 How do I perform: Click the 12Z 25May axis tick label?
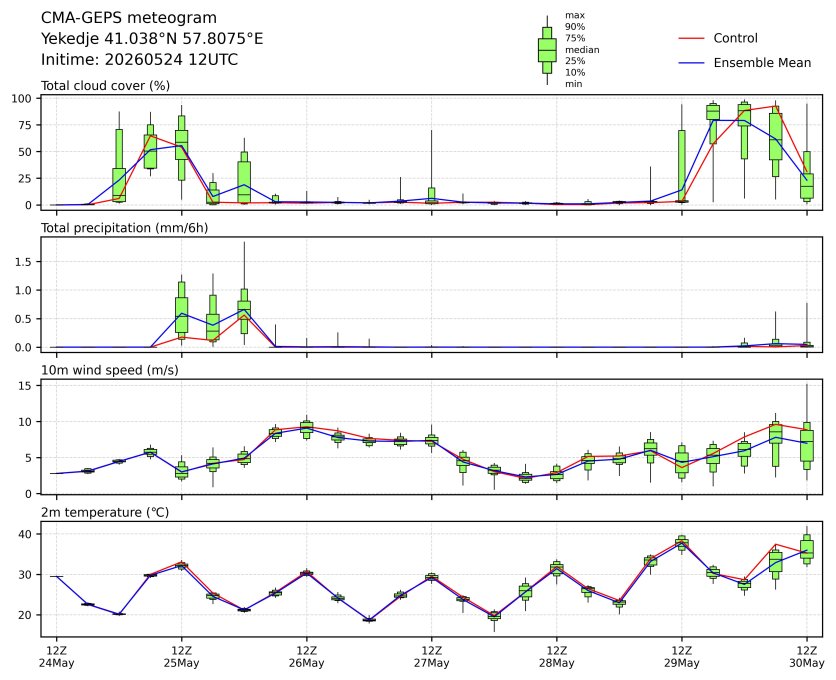click(x=181, y=657)
